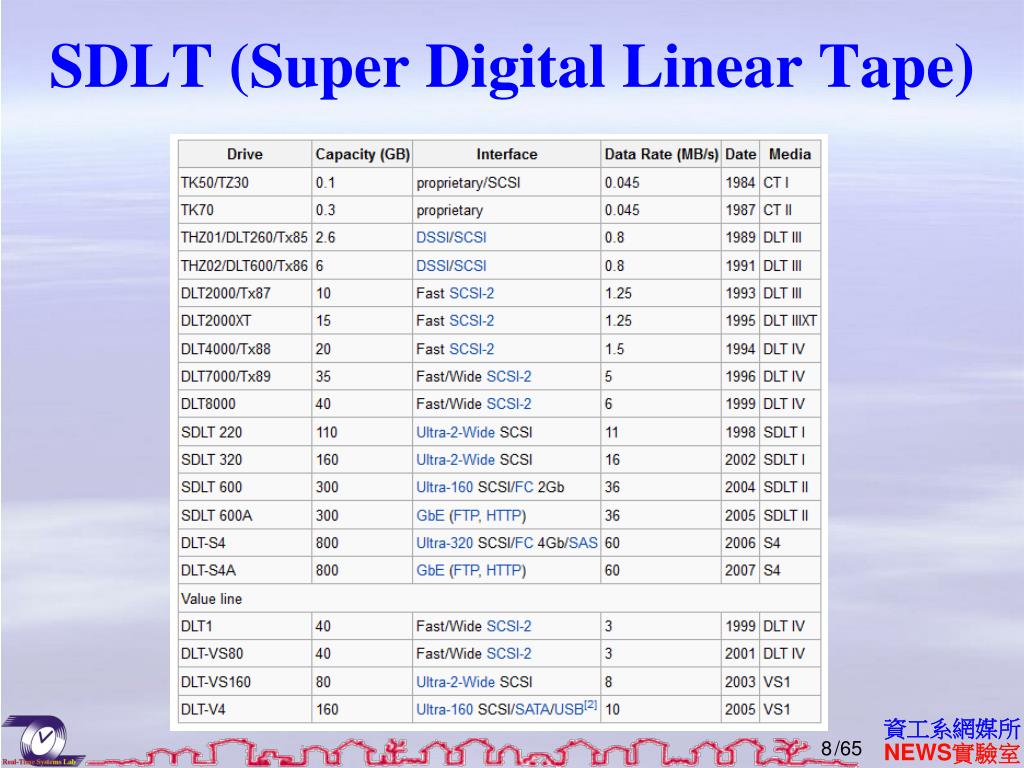Open SCSI-2 link in DLT2000/Tx87 row

point(472,293)
